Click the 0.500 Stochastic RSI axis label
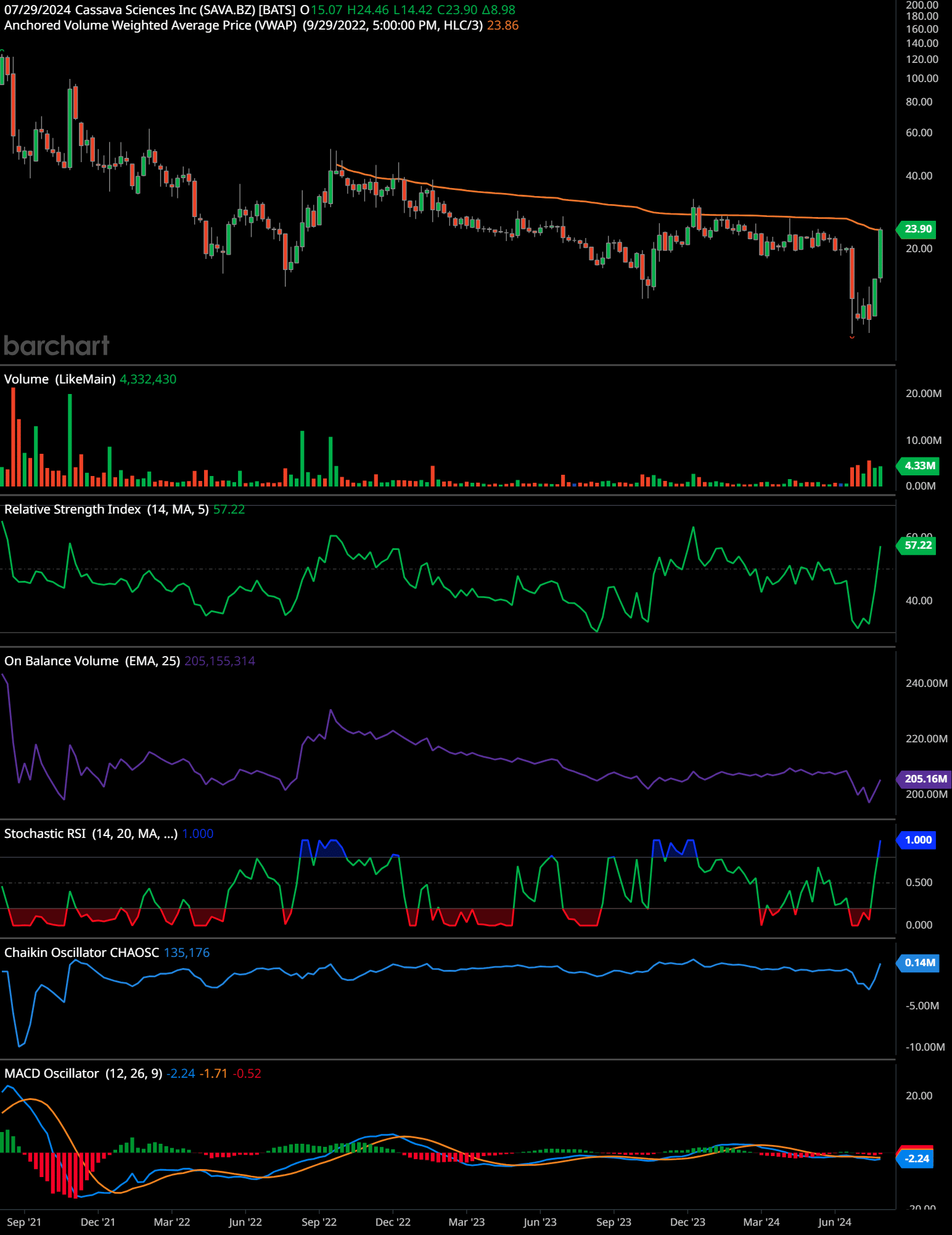The image size is (952, 1235). coord(919,882)
